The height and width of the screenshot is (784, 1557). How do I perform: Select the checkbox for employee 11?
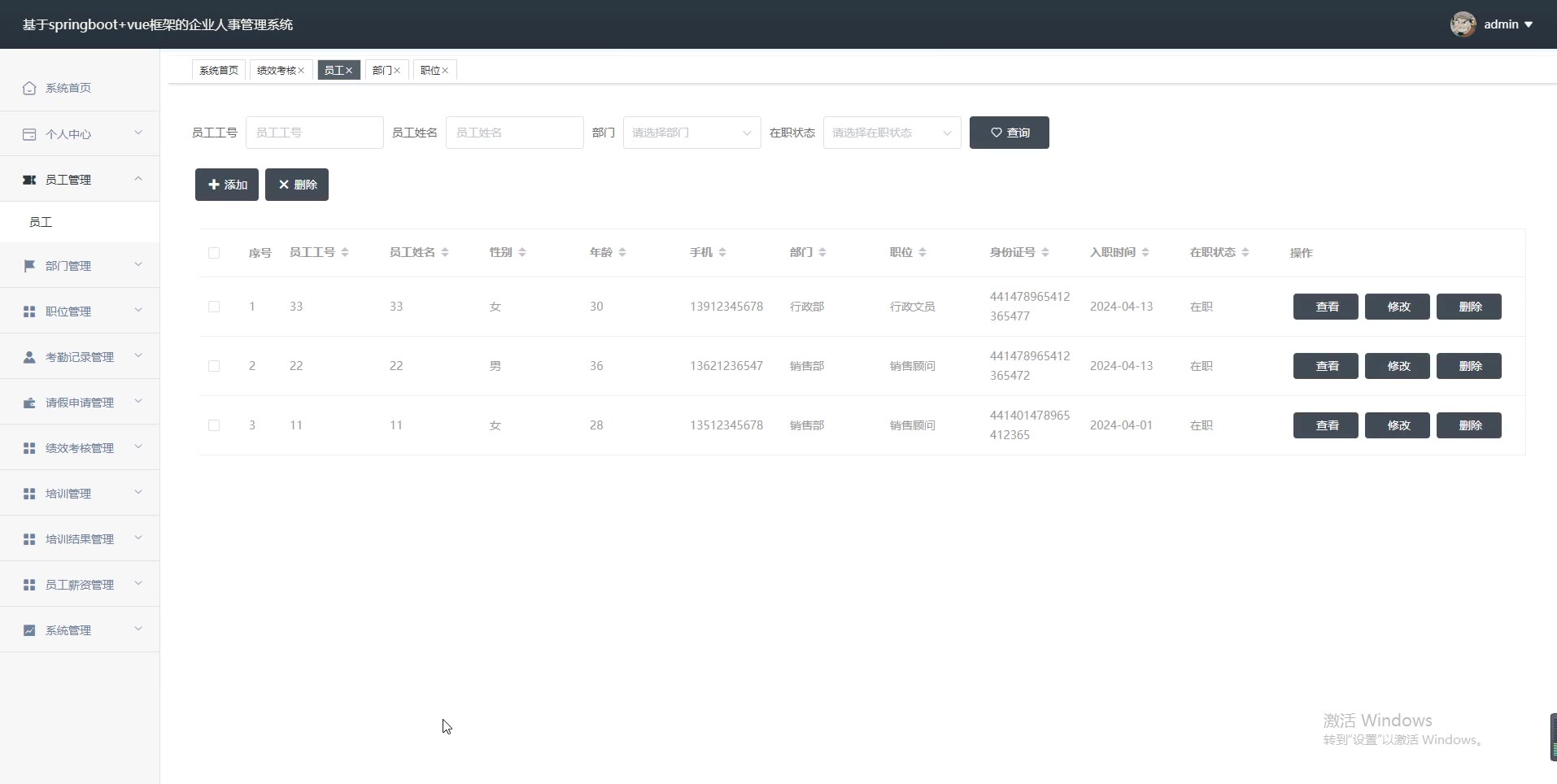point(214,425)
